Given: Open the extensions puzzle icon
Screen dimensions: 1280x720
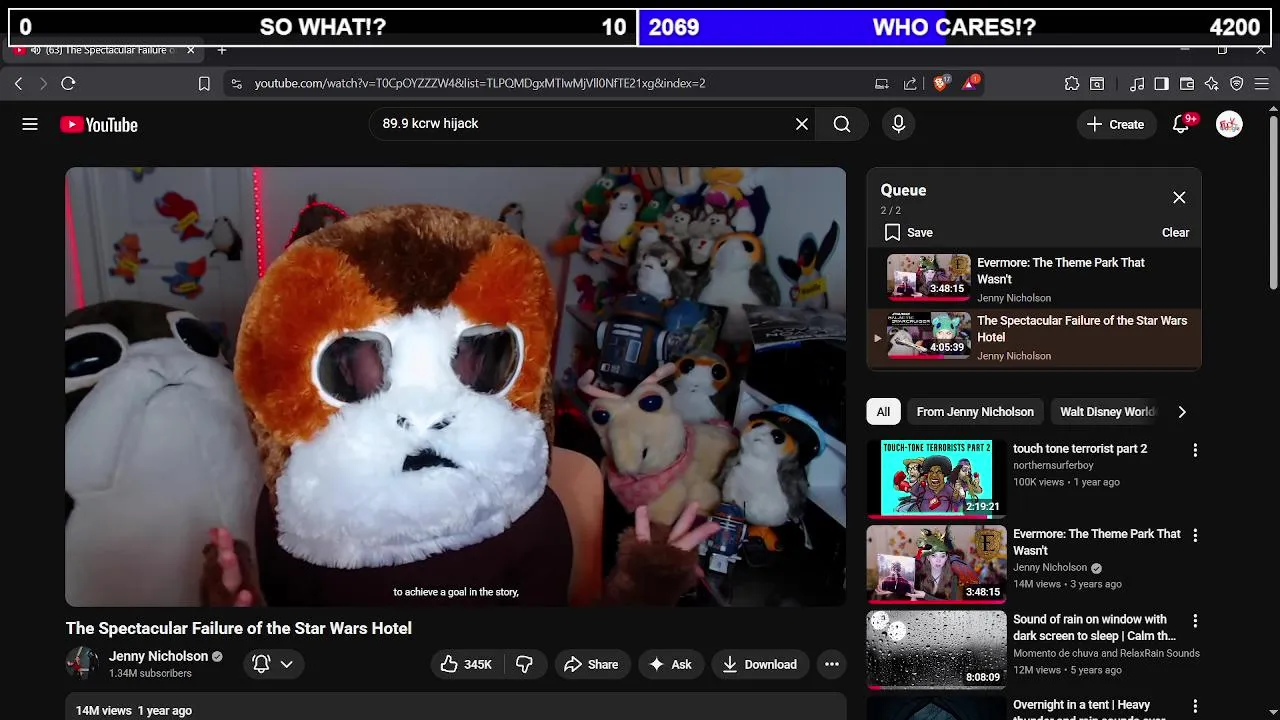Looking at the screenshot, I should pos(1072,84).
